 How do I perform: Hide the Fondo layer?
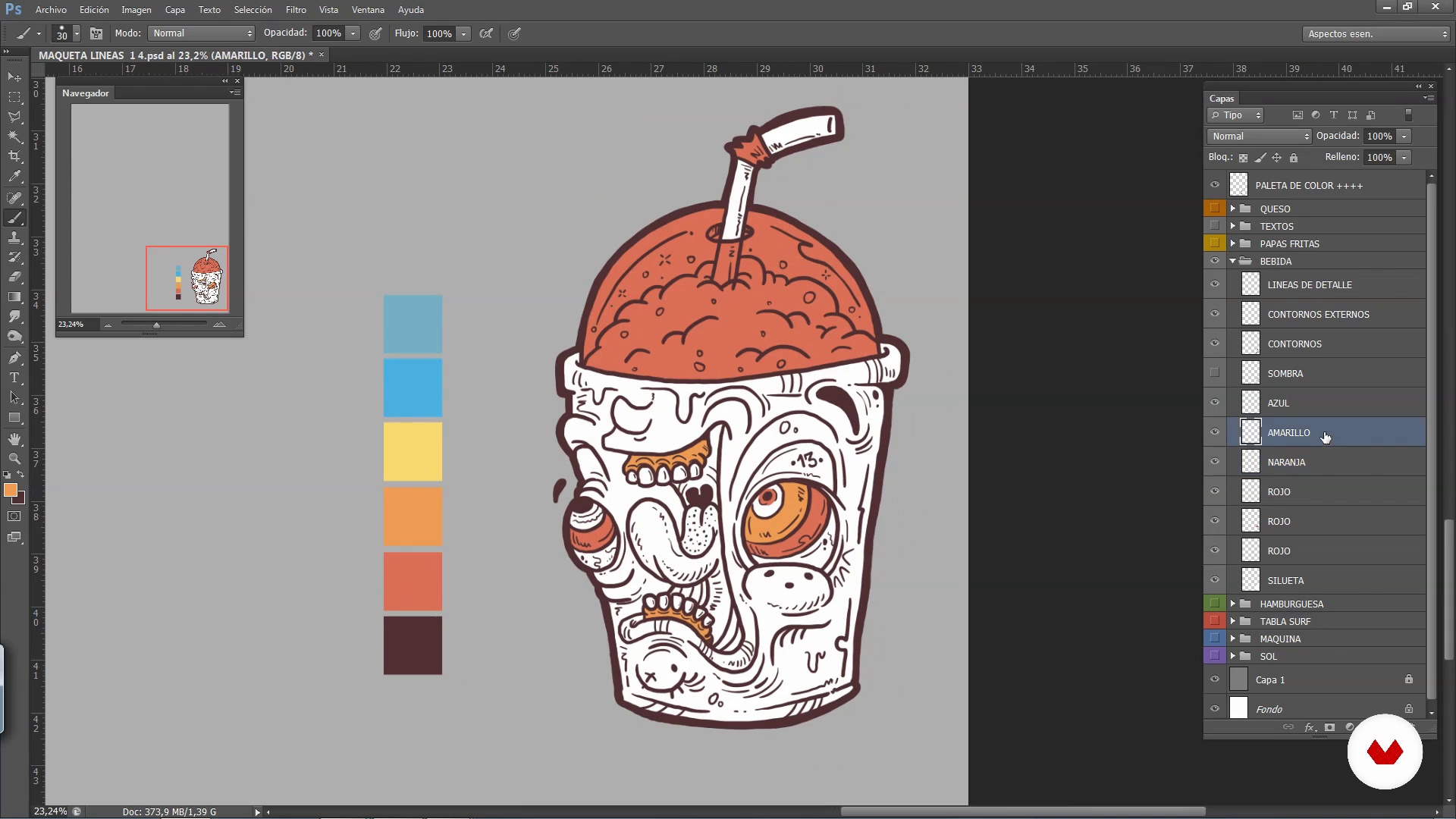pos(1215,709)
